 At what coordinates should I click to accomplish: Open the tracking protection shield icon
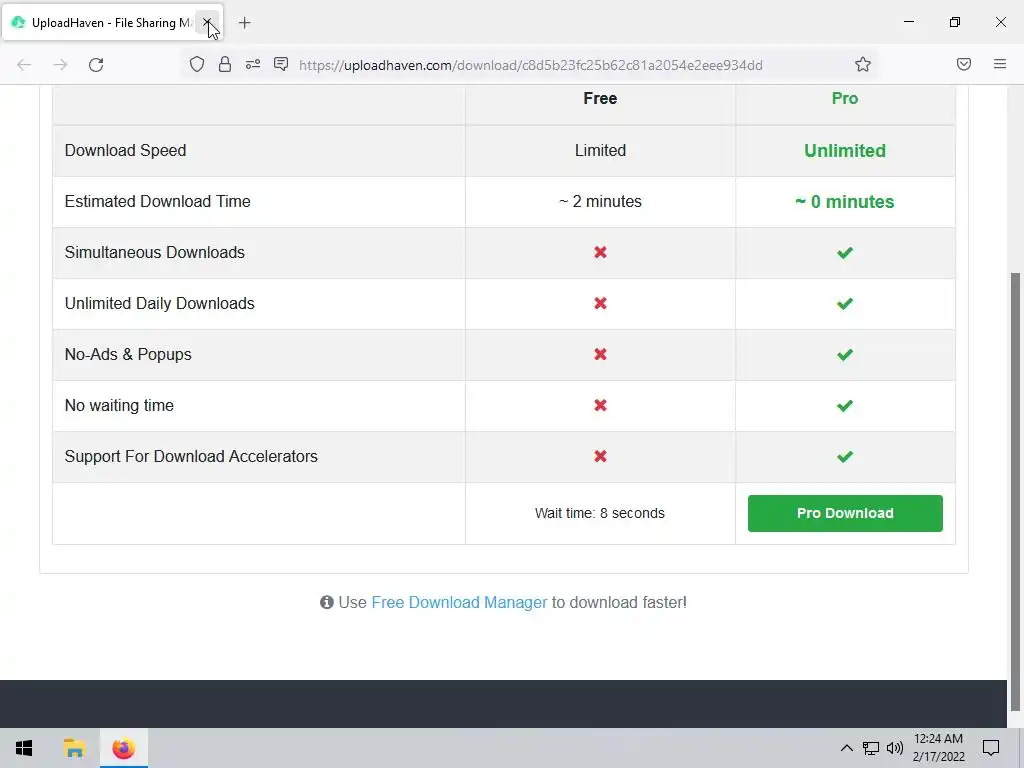197,64
